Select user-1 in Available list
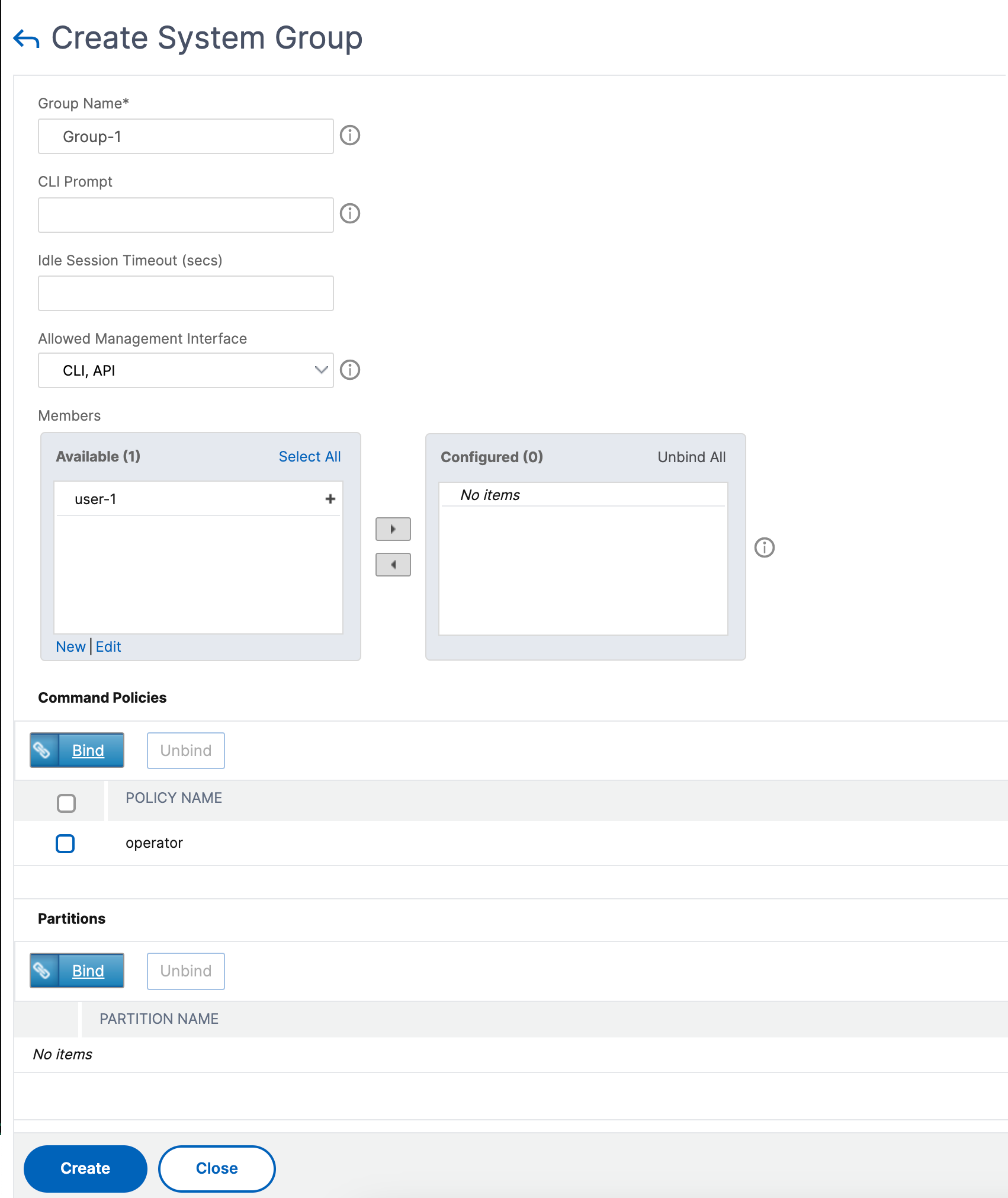 [198, 499]
